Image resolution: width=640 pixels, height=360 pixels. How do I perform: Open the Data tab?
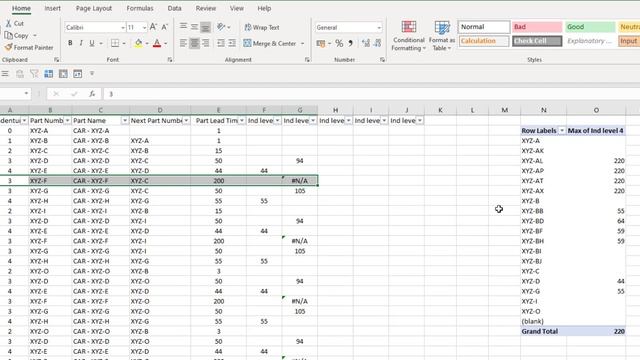pos(174,8)
